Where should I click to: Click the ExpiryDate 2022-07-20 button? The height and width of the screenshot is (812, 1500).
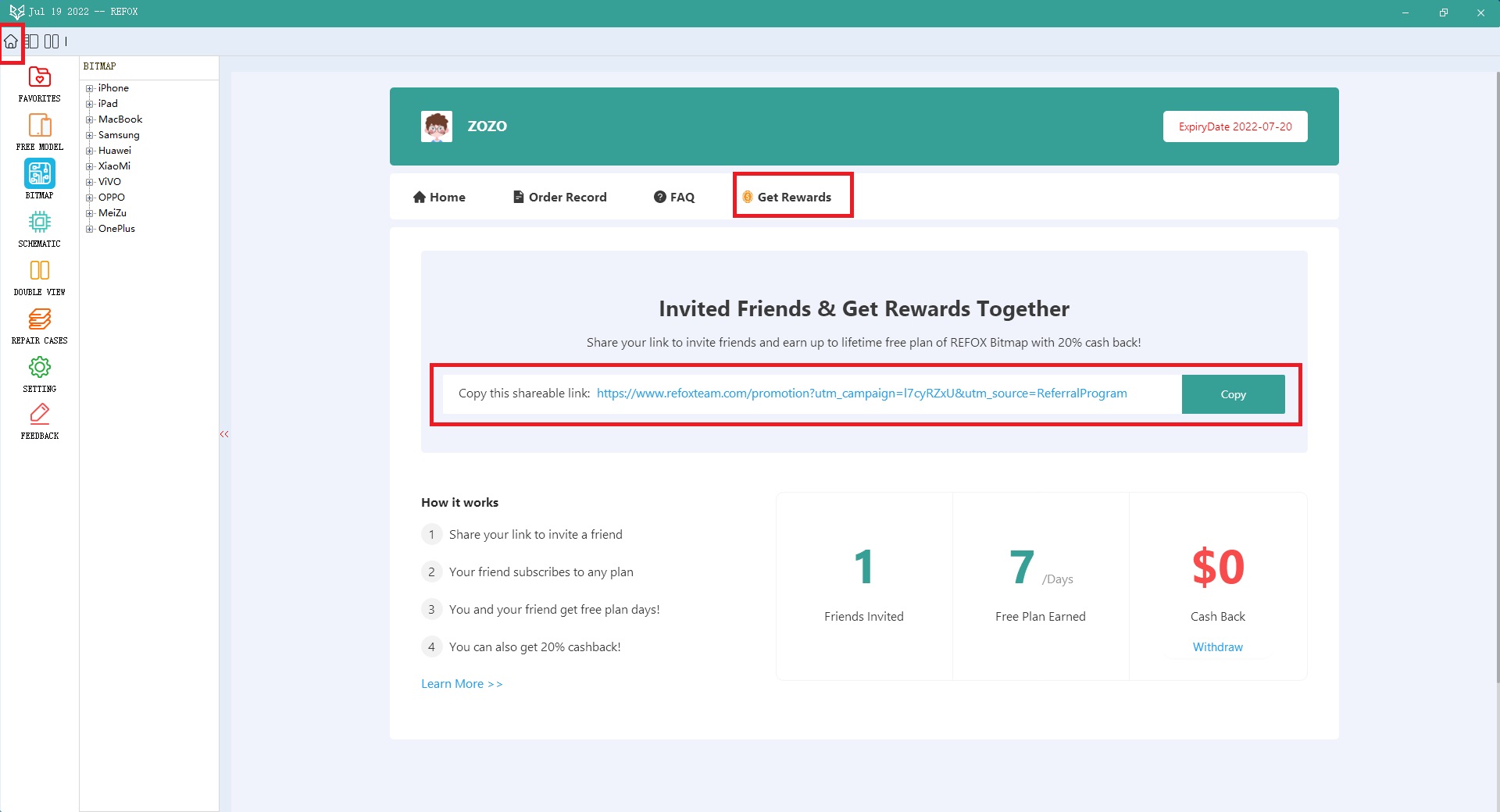tap(1235, 126)
